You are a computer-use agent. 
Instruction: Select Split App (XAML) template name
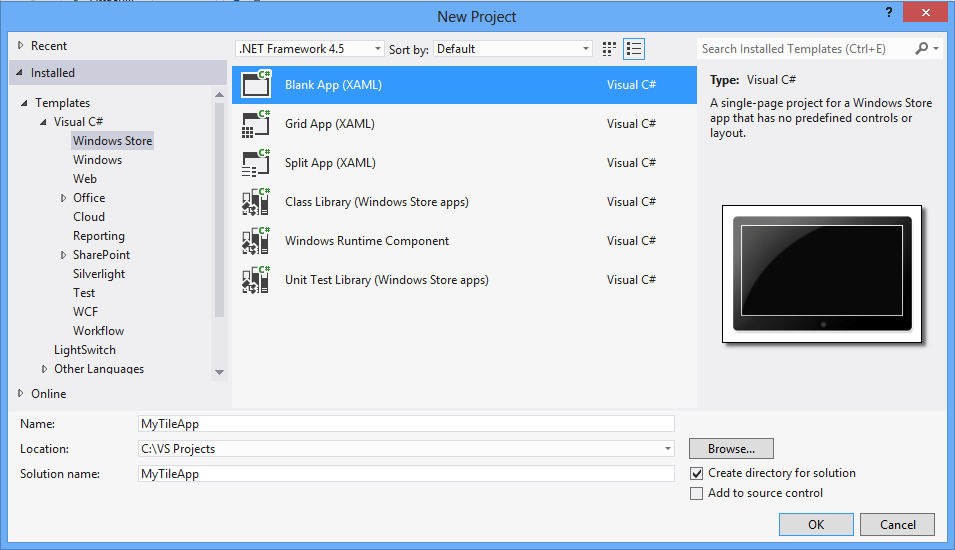pos(330,163)
